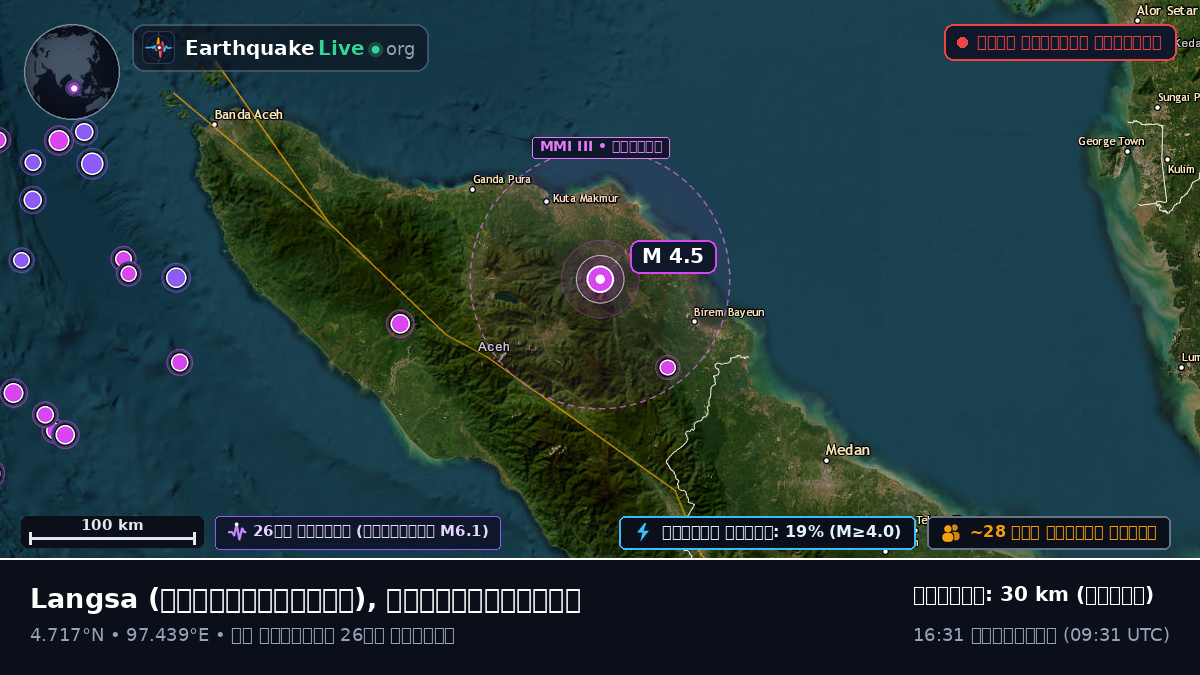This screenshot has height=675, width=1200.
Task: Click the EarthquakeLive compass logo icon
Action: pos(159,48)
